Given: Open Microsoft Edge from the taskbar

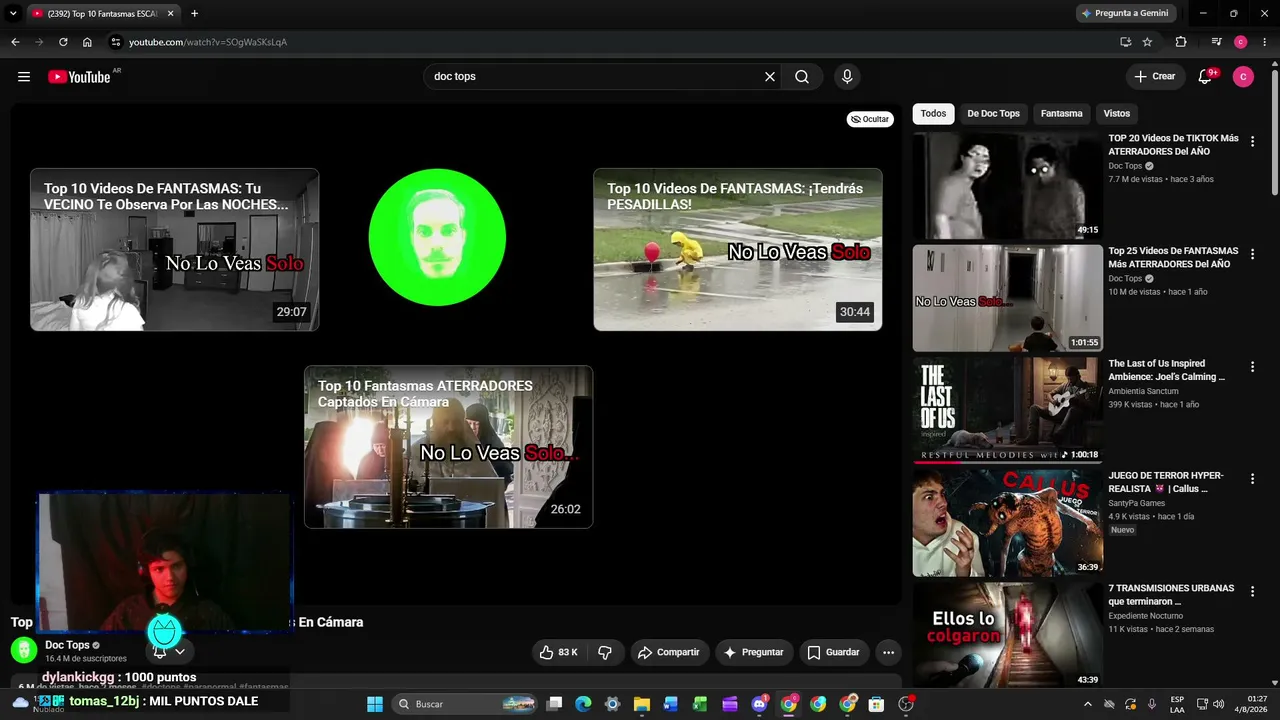Looking at the screenshot, I should [x=584, y=704].
